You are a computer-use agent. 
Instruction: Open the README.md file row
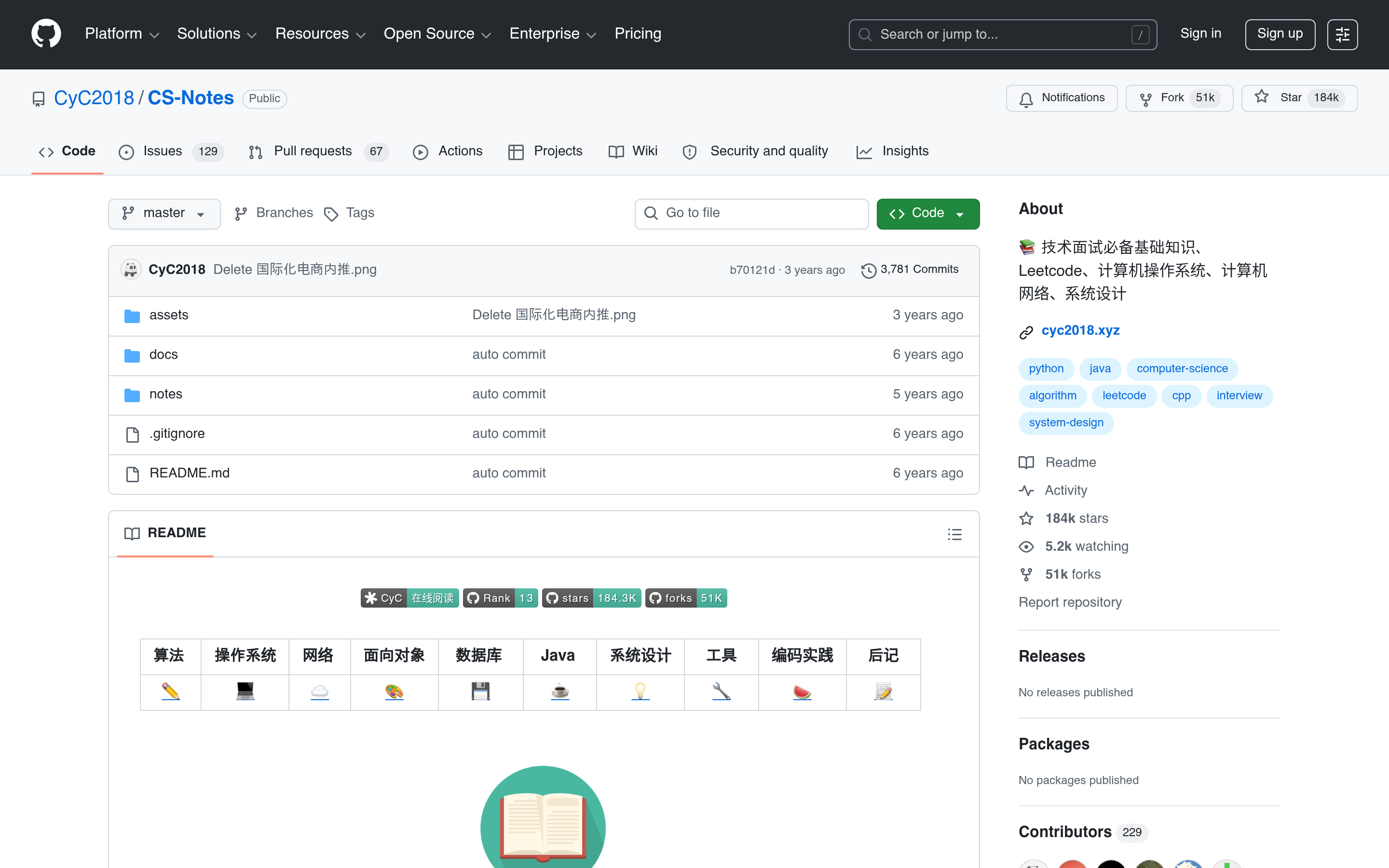[x=544, y=474]
